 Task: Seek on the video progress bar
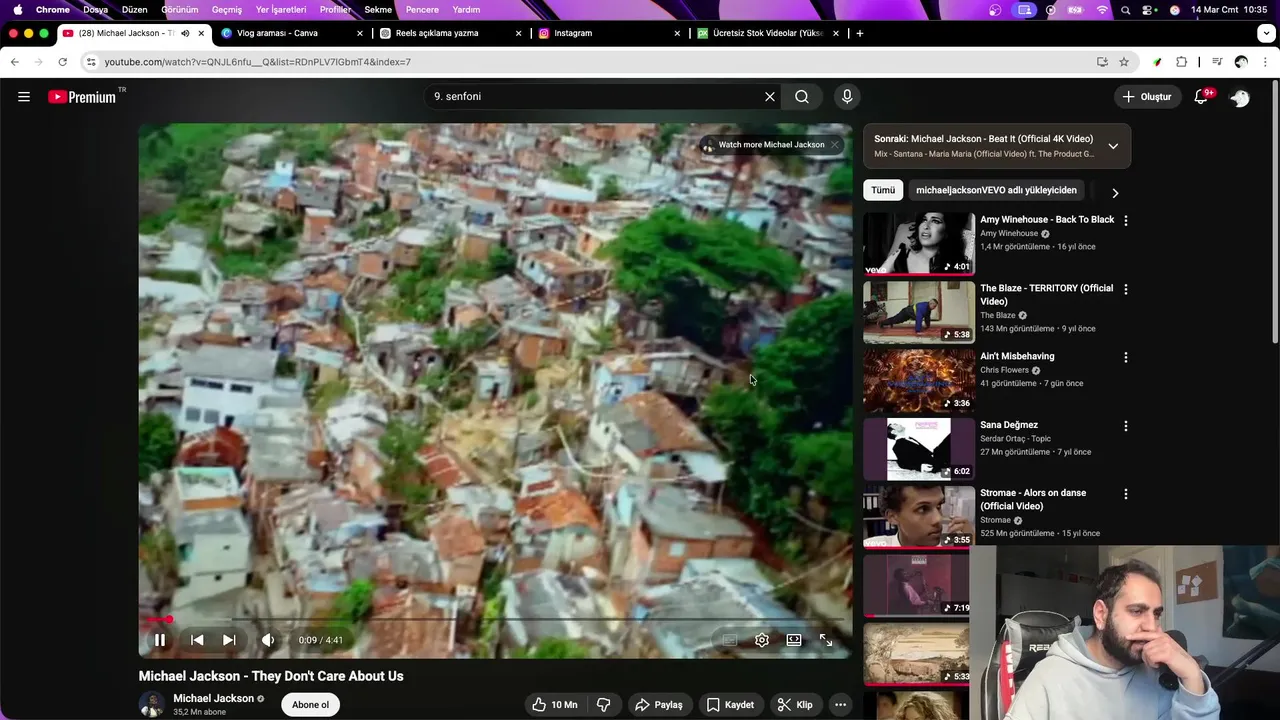point(495,620)
